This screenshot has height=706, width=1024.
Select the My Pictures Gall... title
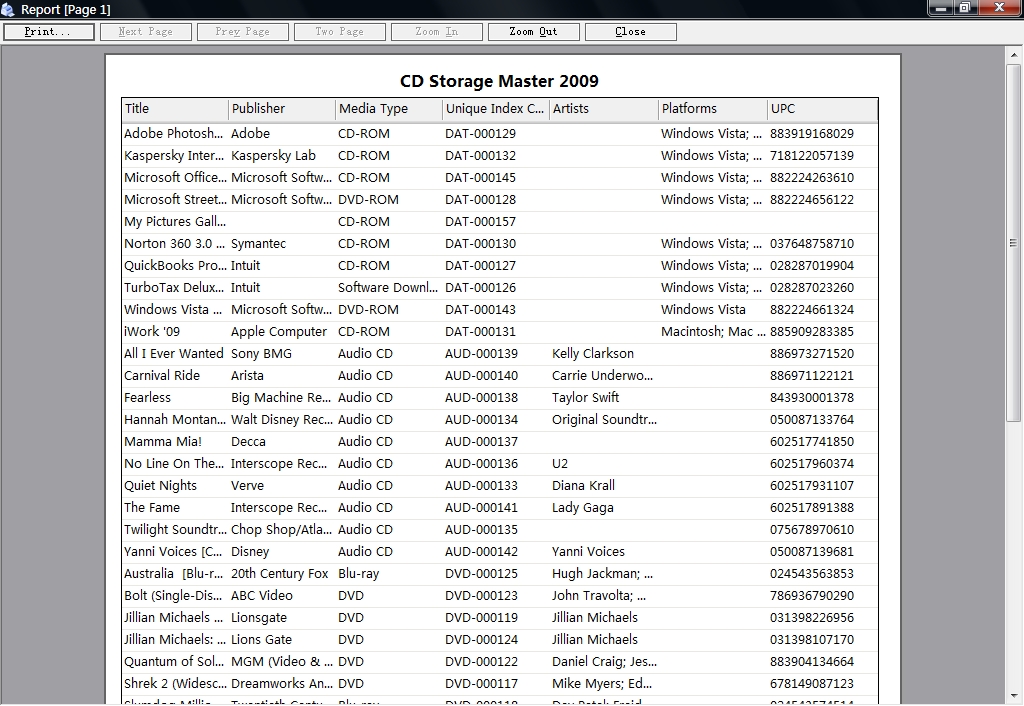point(175,222)
